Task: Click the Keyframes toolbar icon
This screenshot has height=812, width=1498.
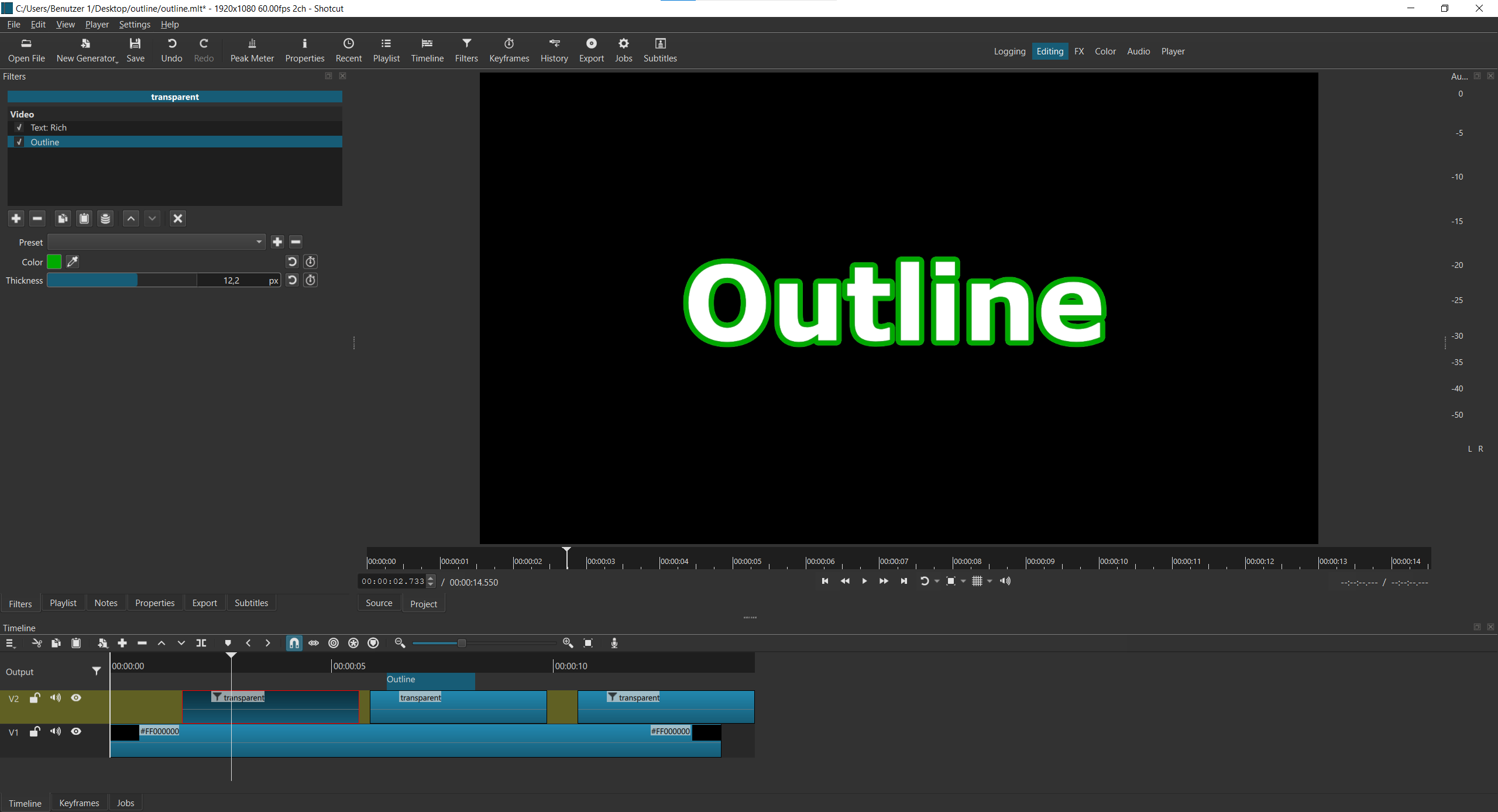Action: pos(509,50)
